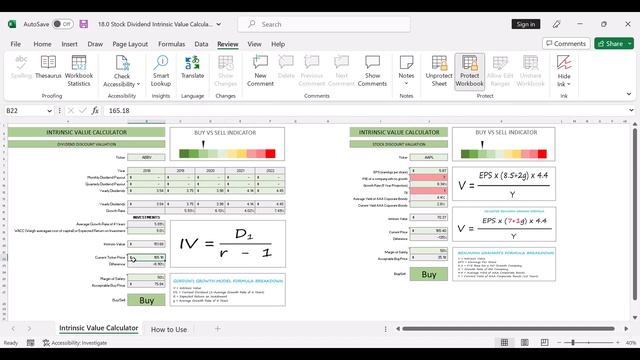
Task: Click Unprotect Sheet
Action: 439,71
